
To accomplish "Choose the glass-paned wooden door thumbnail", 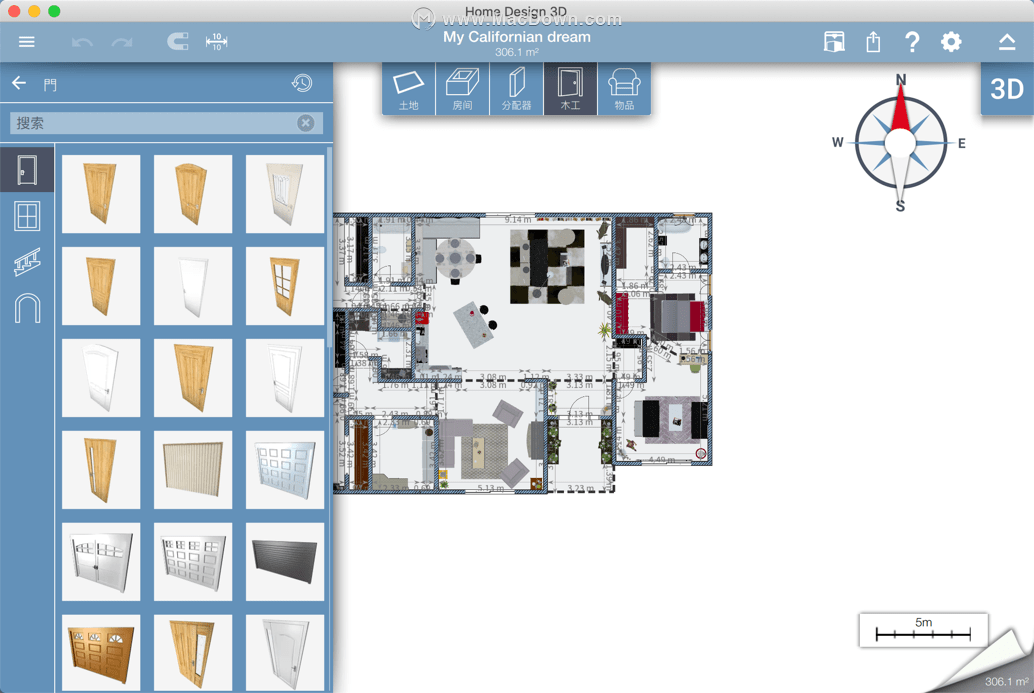I will click(285, 286).
